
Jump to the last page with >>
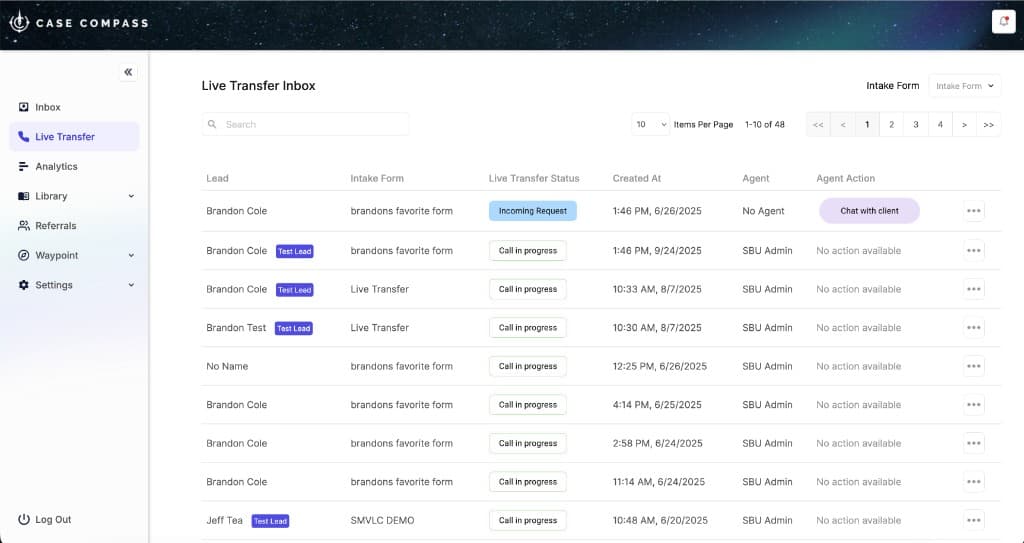pyautogui.click(x=988, y=125)
